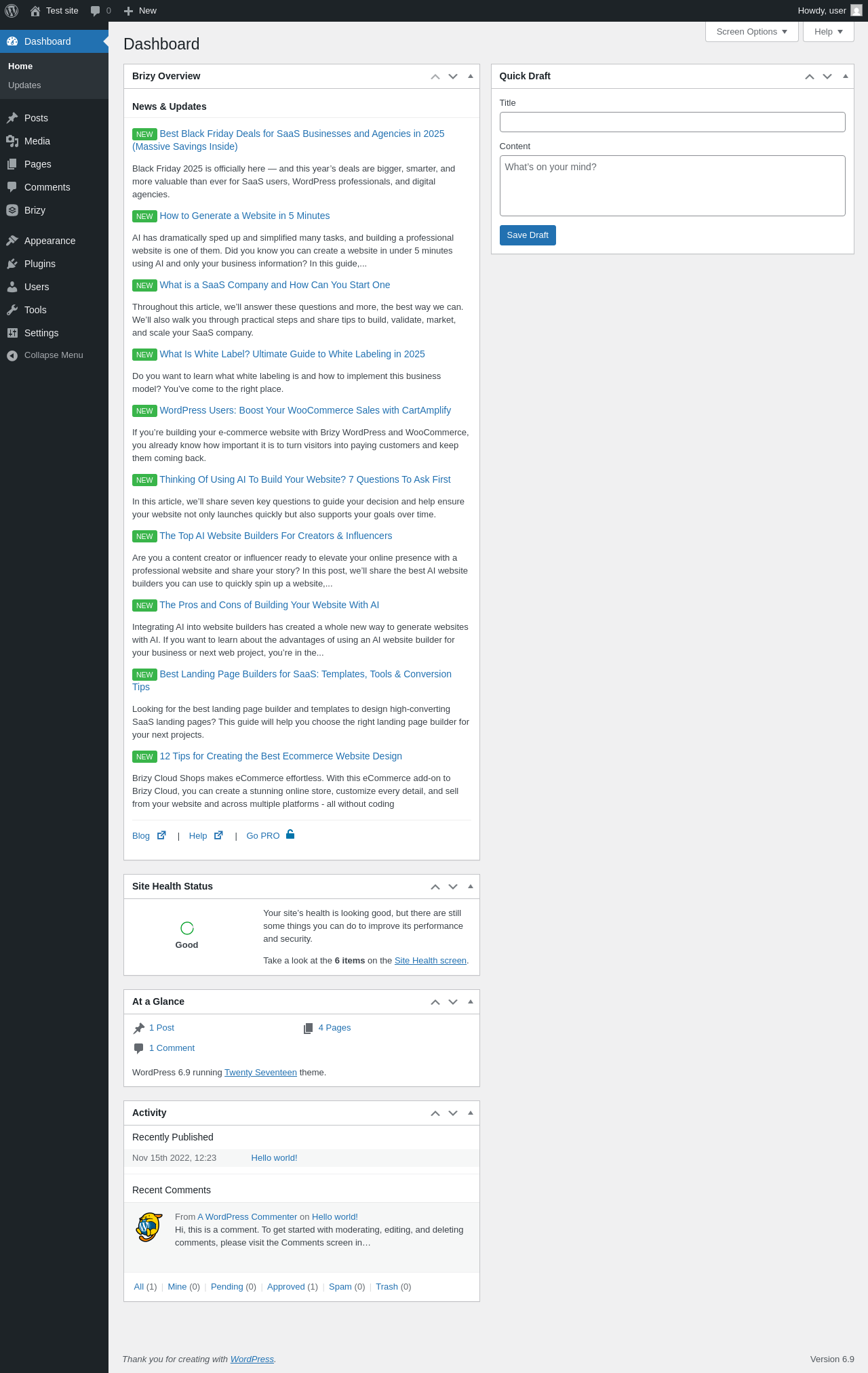Click the Save Draft button
This screenshot has height=1373, width=868.
(x=528, y=235)
